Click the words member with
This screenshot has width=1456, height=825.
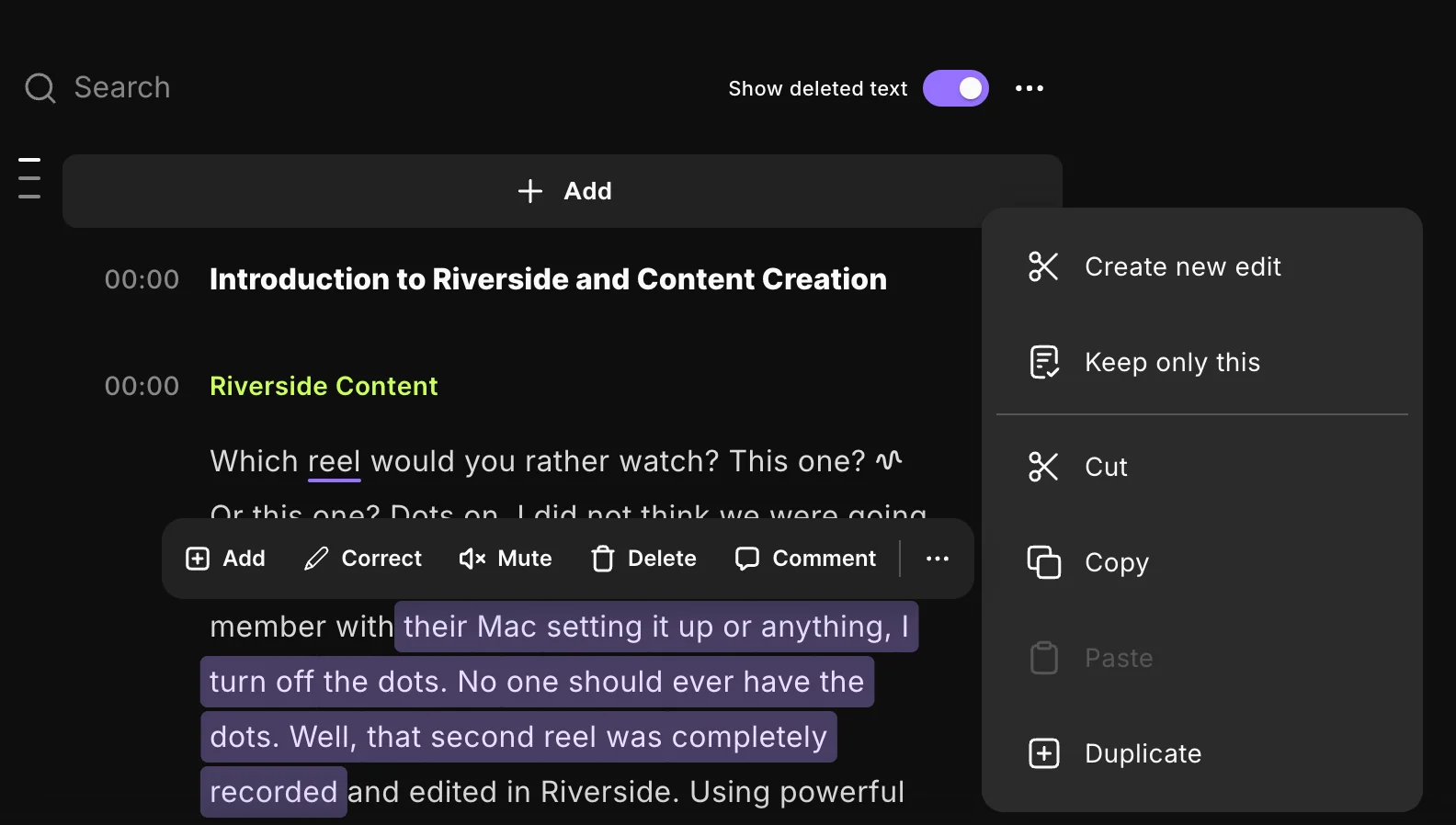pos(301,627)
